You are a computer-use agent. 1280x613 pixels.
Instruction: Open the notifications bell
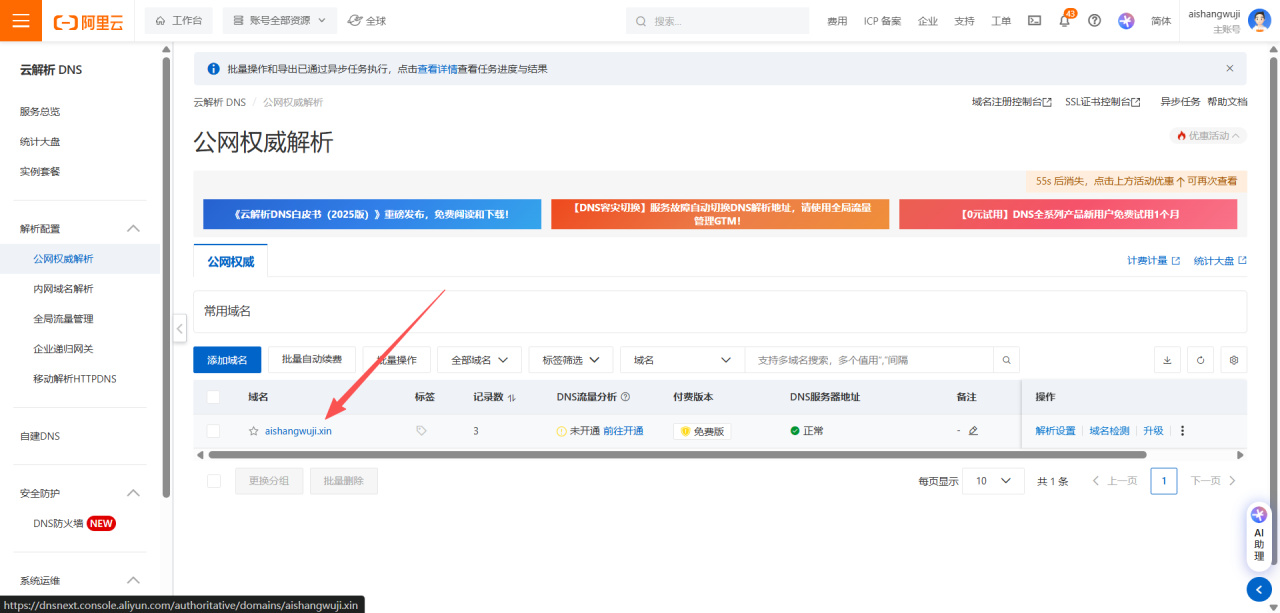1064,21
